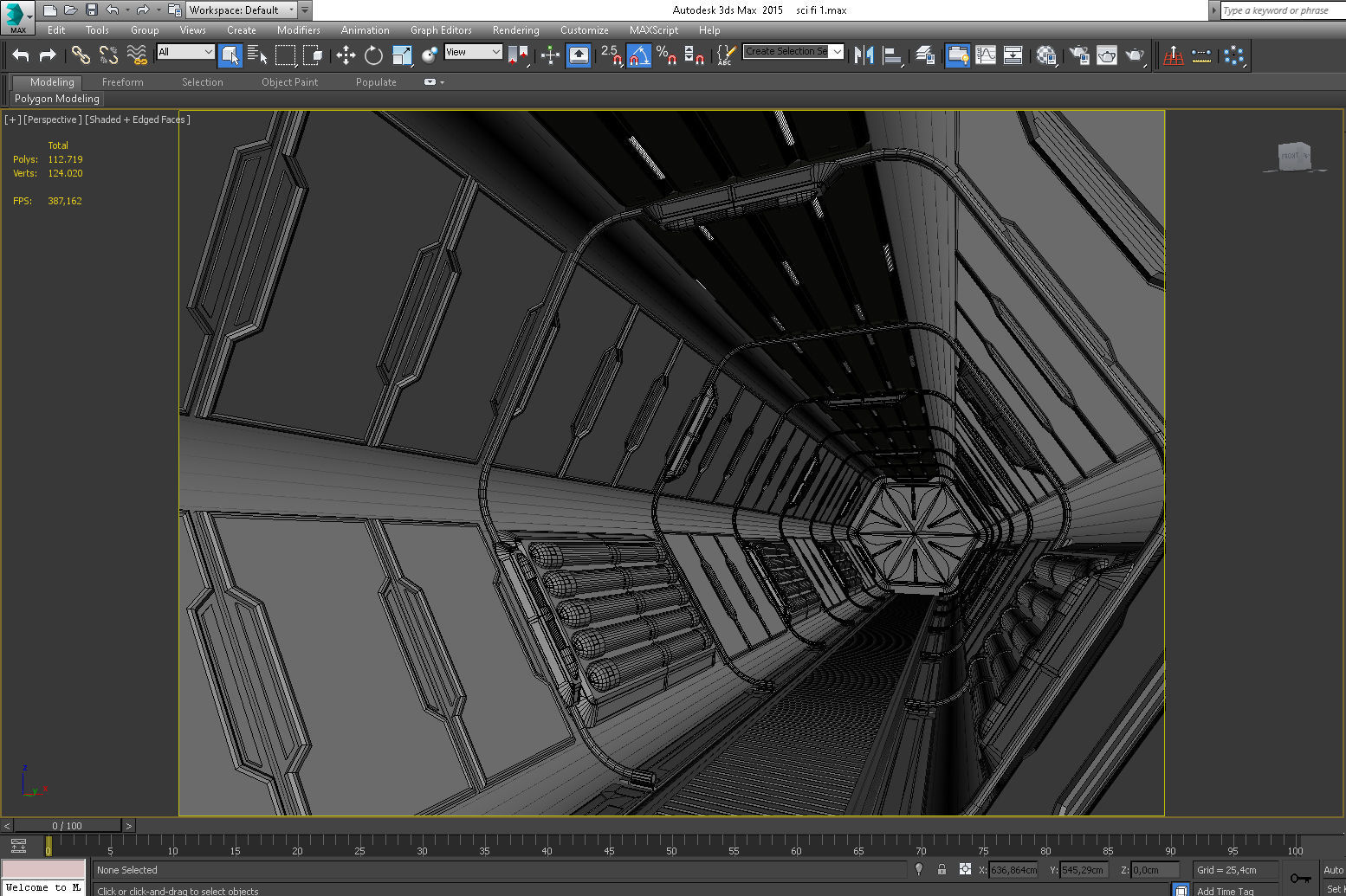The height and width of the screenshot is (896, 1346).
Task: Click the Open File folder icon
Action: point(71,10)
